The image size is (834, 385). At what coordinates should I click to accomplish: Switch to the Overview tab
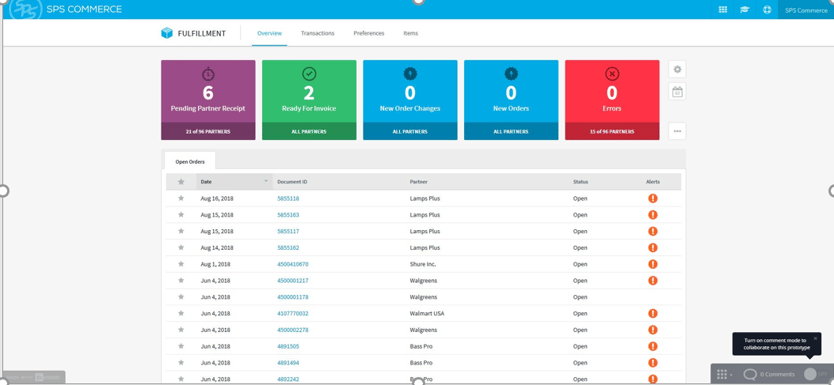click(269, 33)
